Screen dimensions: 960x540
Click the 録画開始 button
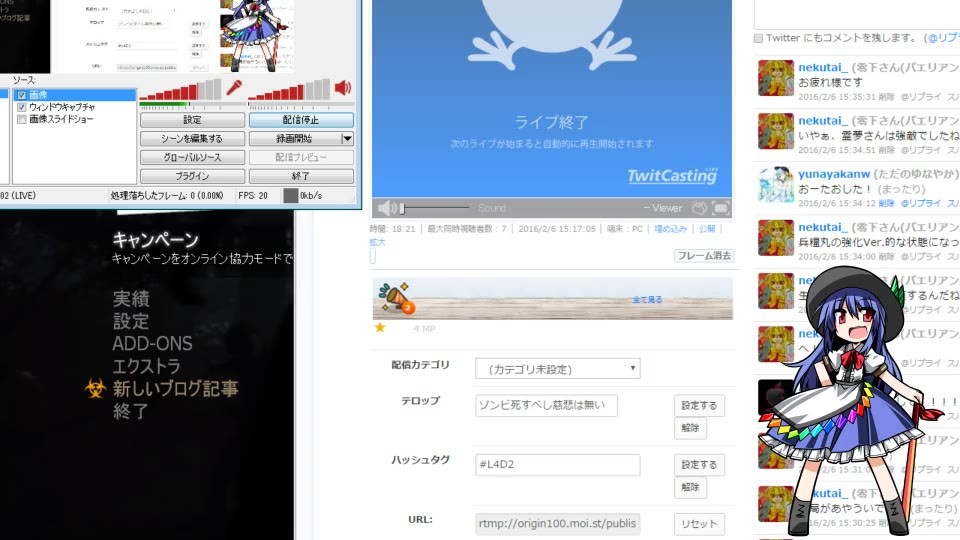click(294, 139)
